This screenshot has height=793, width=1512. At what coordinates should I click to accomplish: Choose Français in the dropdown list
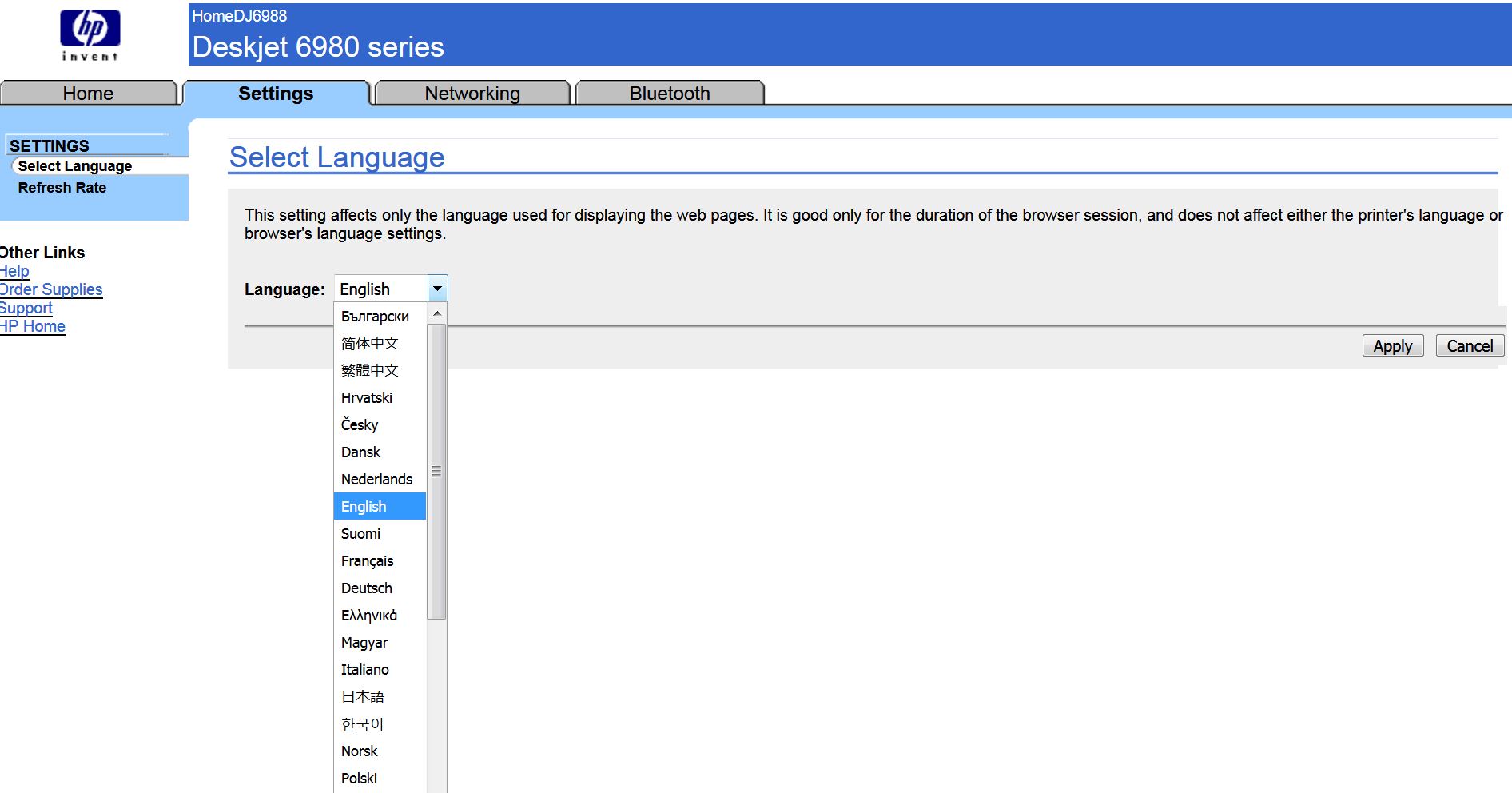point(380,561)
